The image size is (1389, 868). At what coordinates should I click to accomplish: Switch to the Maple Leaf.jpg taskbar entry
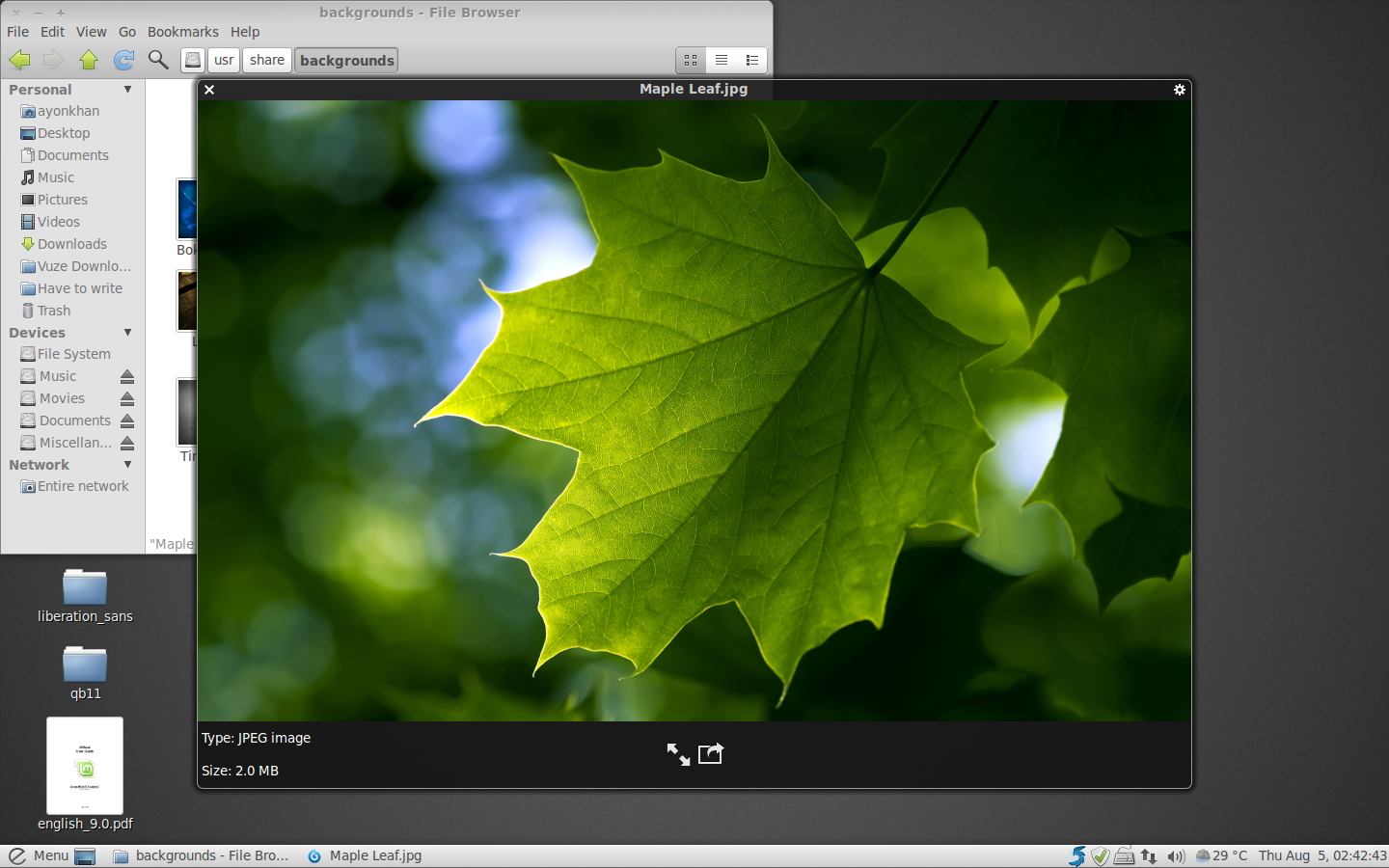coord(365,855)
